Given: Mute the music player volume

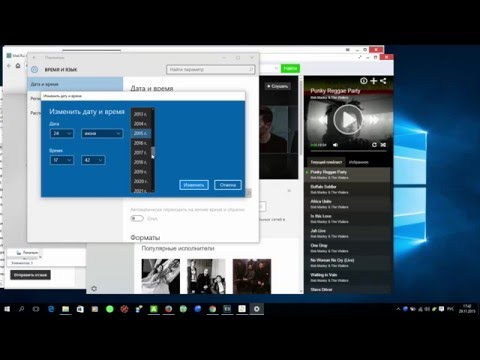Looking at the screenshot, I should click(335, 145).
